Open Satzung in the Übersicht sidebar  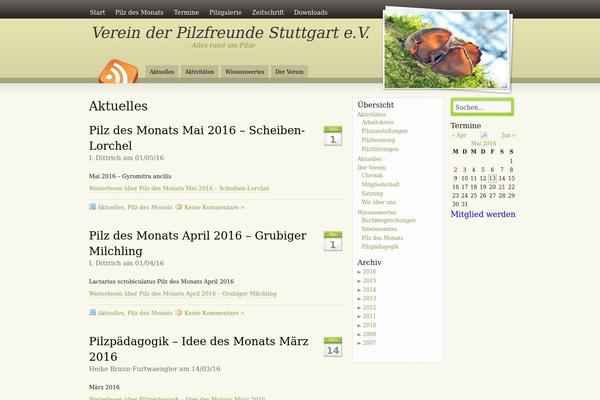pyautogui.click(x=372, y=193)
